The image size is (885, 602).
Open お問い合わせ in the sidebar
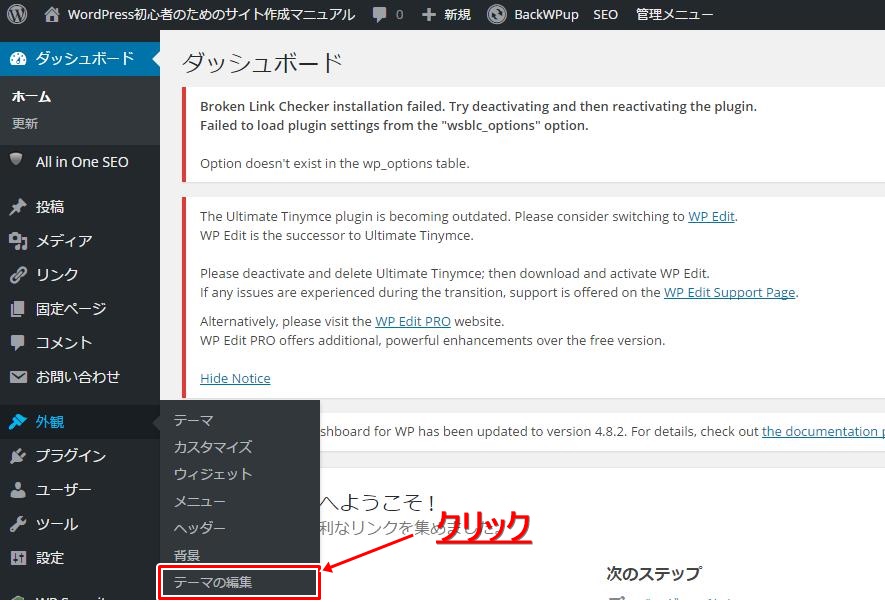80,376
